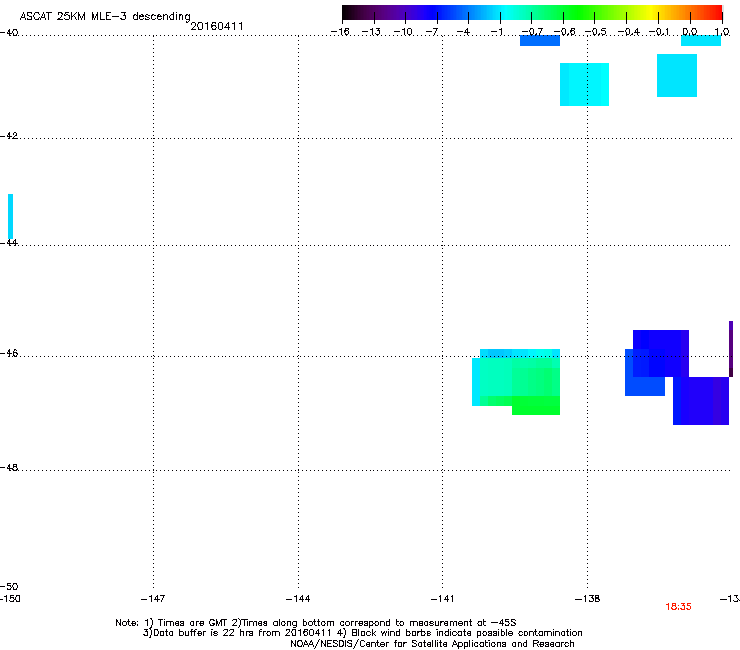Click the 'Data buffer is 22 hrs' note line
The image size is (740, 650).
click(x=362, y=633)
